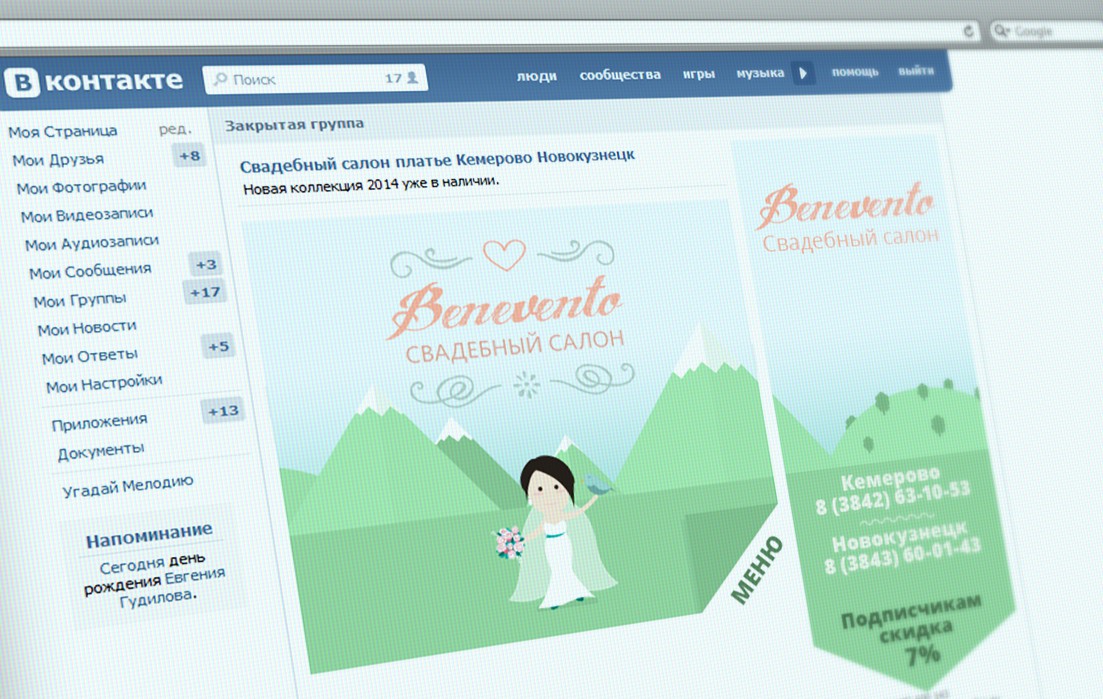This screenshot has height=699, width=1103.
Task: Open the music player play arrow
Action: tap(803, 72)
